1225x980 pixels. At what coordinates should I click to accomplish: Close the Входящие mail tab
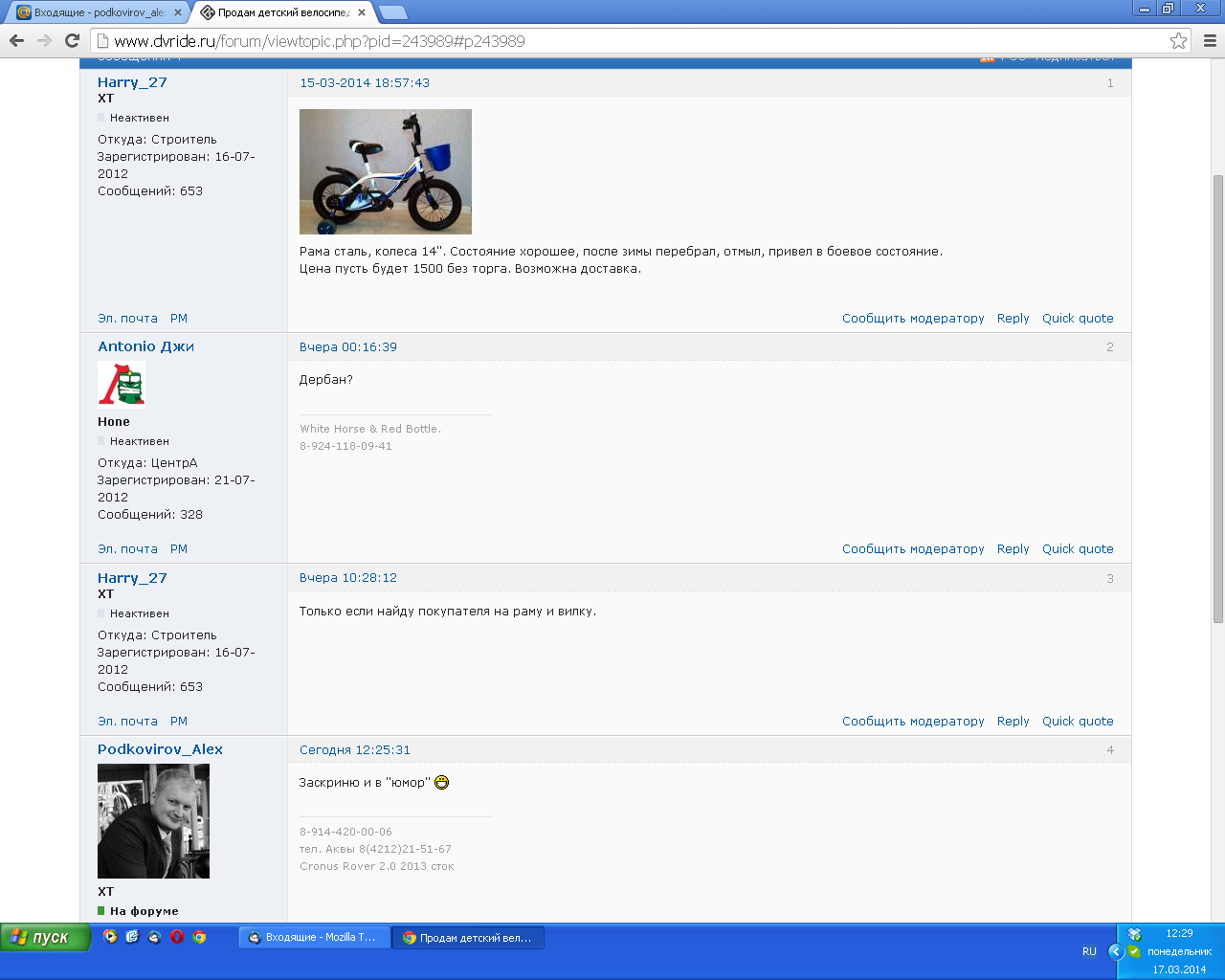(x=178, y=12)
